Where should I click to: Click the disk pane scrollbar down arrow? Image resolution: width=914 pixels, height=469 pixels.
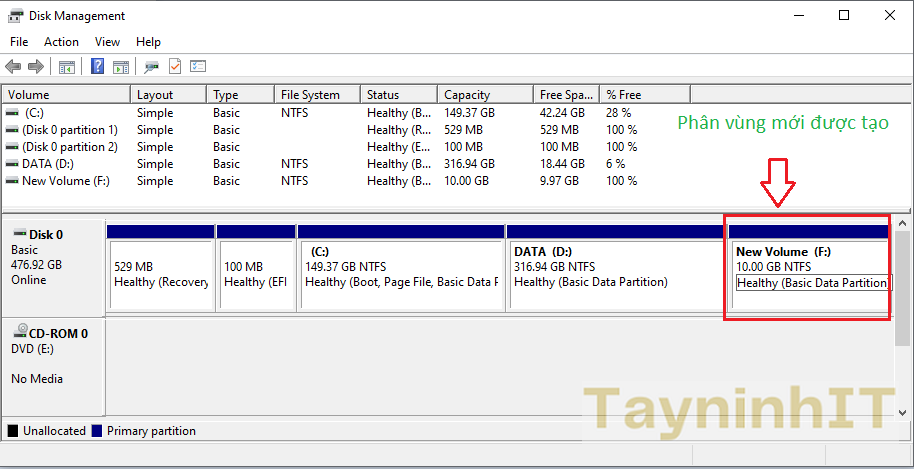903,412
